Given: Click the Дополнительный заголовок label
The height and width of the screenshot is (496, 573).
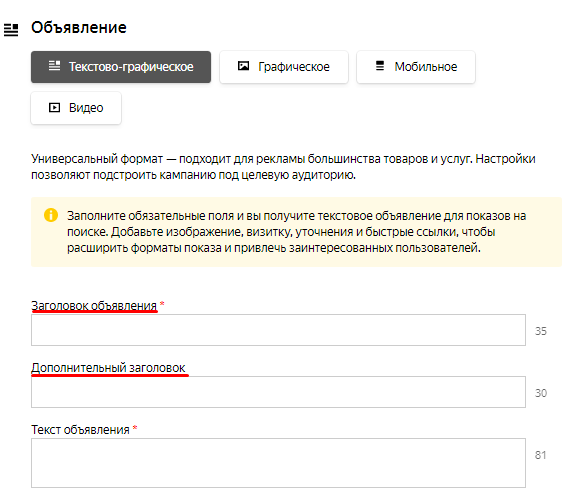Looking at the screenshot, I should (108, 367).
